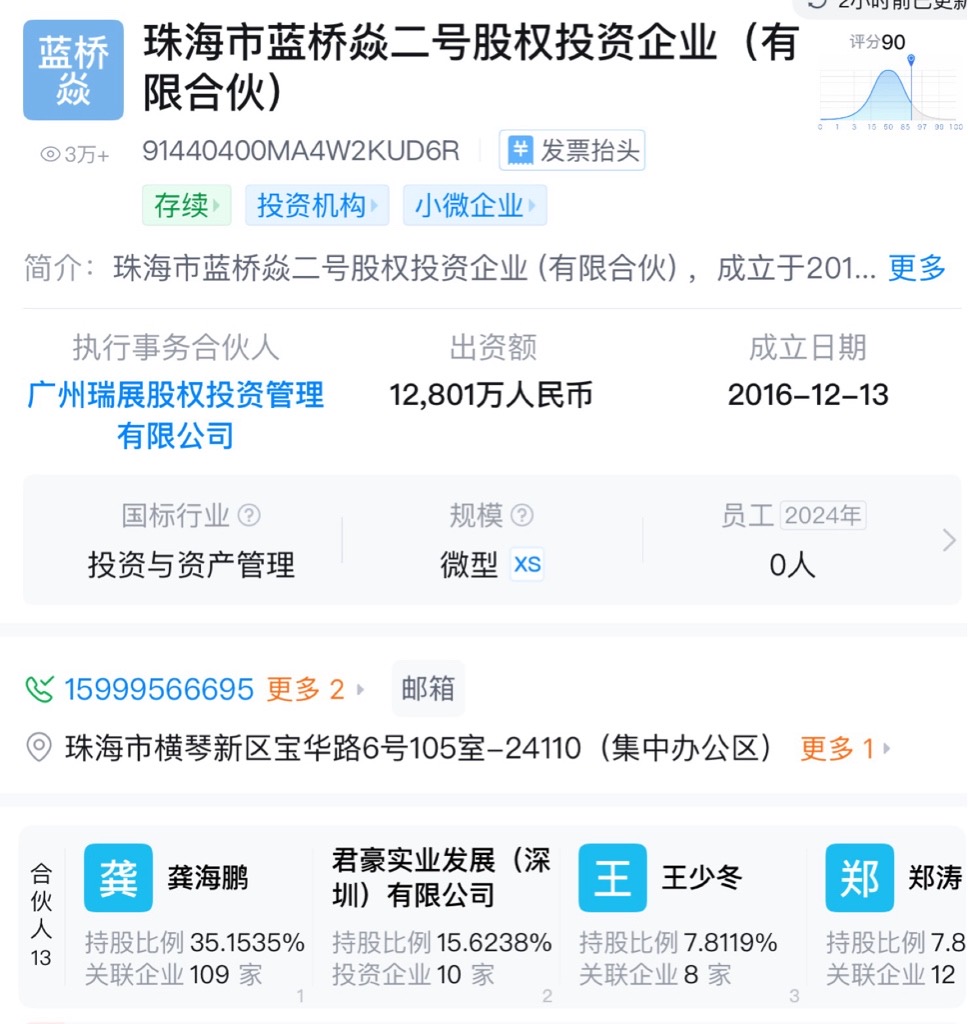
Task: Select the 2024年 employee year tag
Action: coord(822,515)
